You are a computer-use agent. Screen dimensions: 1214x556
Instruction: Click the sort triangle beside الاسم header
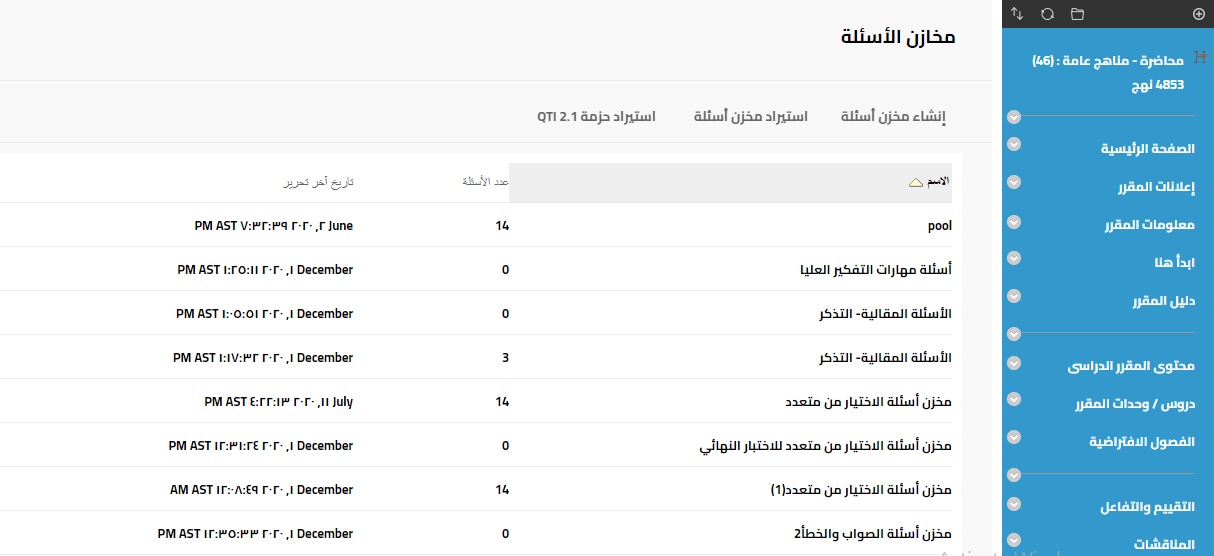tap(915, 183)
